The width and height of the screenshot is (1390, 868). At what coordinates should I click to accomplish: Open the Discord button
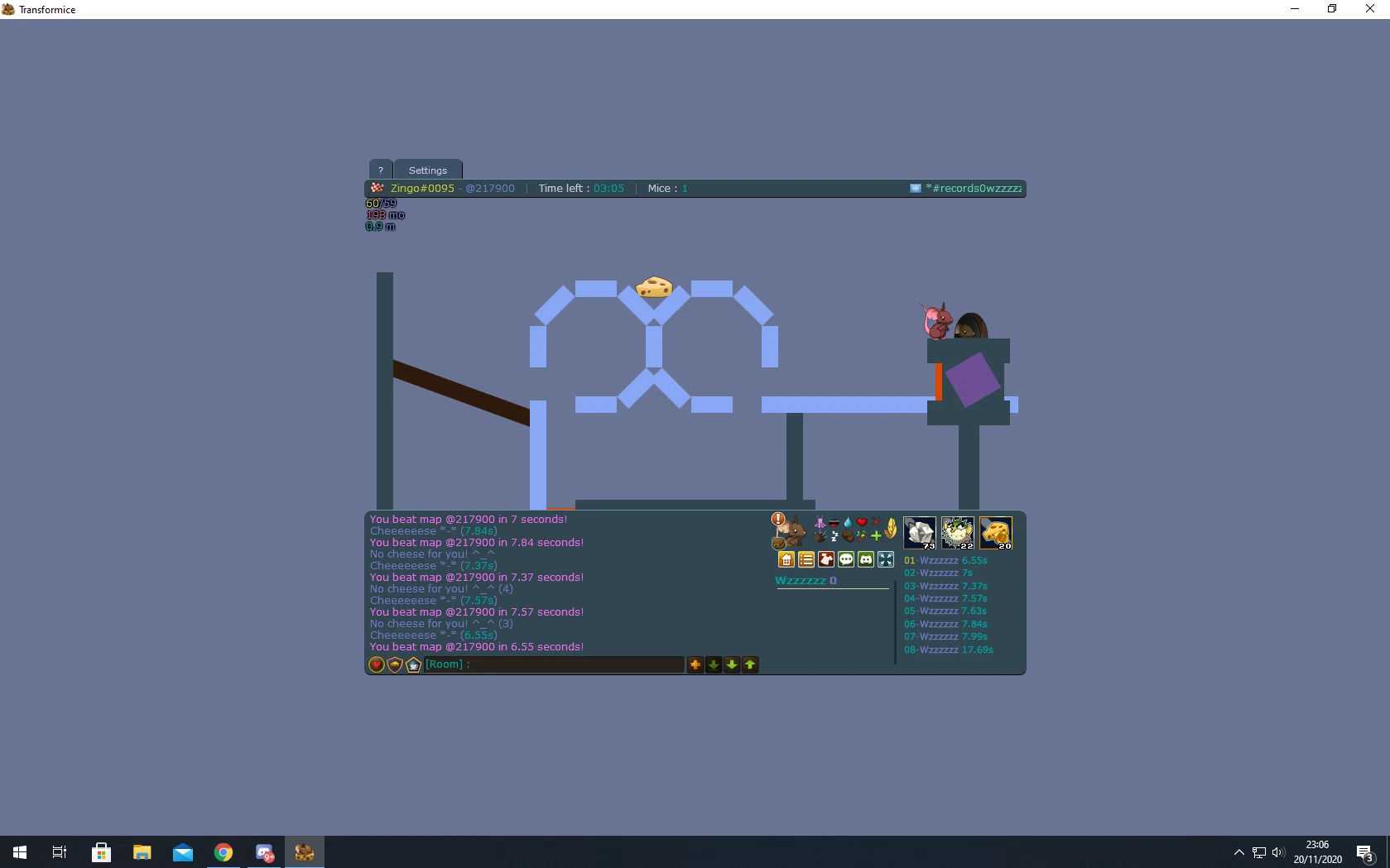click(866, 559)
